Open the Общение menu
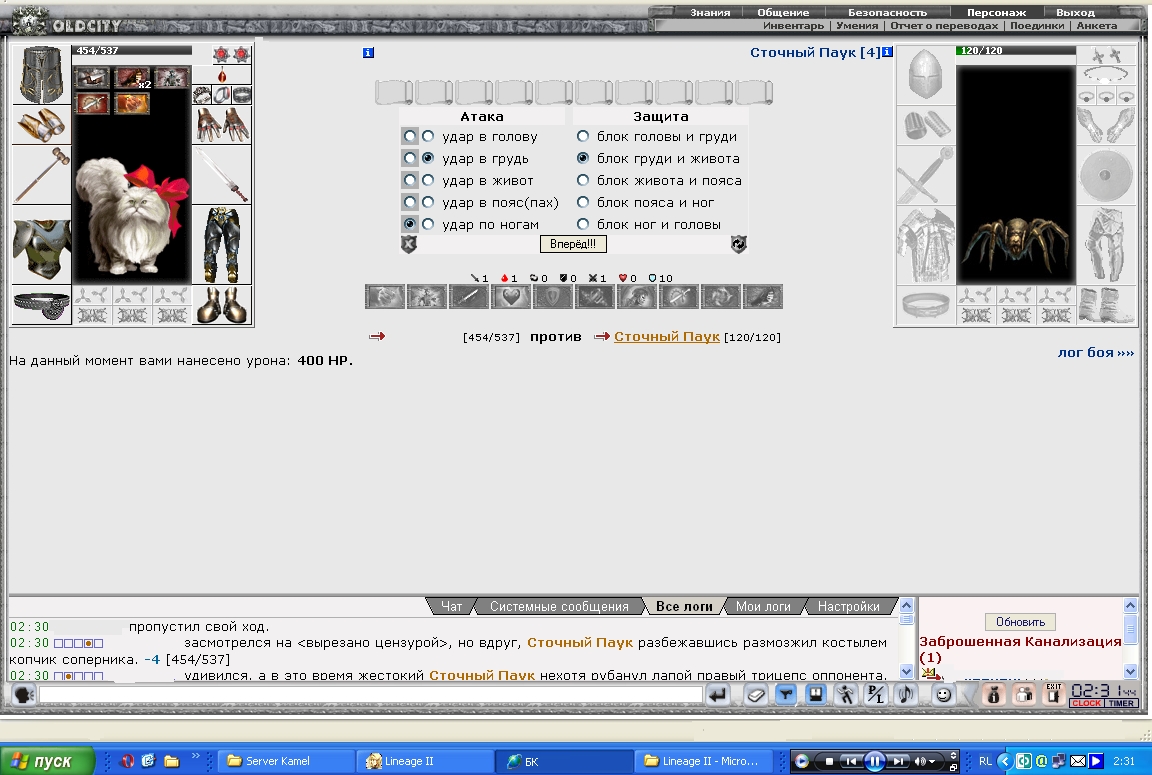Viewport: 1152px width, 775px height. point(783,12)
